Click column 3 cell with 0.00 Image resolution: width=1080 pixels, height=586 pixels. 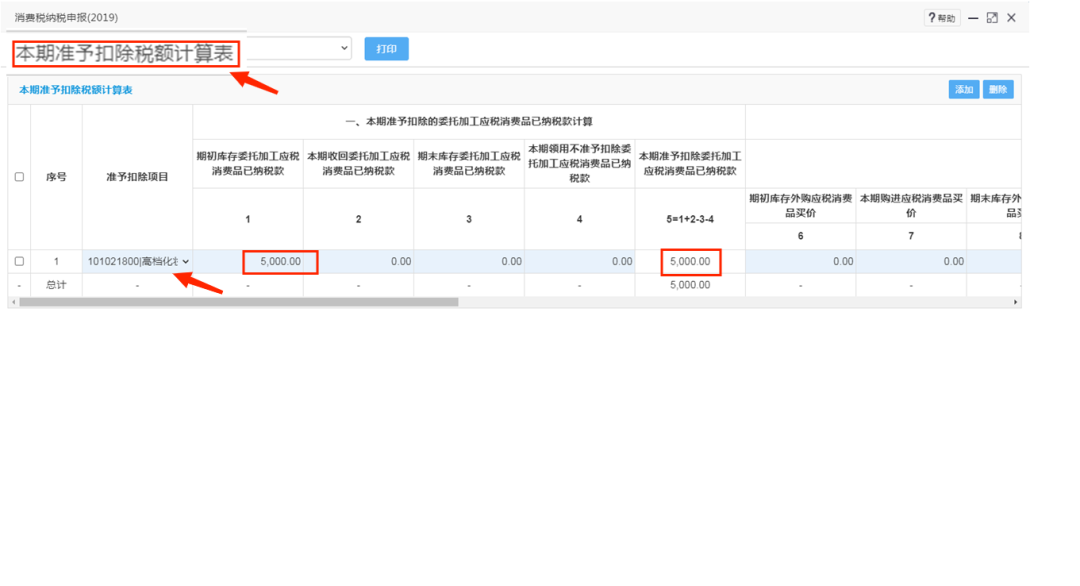tap(469, 262)
